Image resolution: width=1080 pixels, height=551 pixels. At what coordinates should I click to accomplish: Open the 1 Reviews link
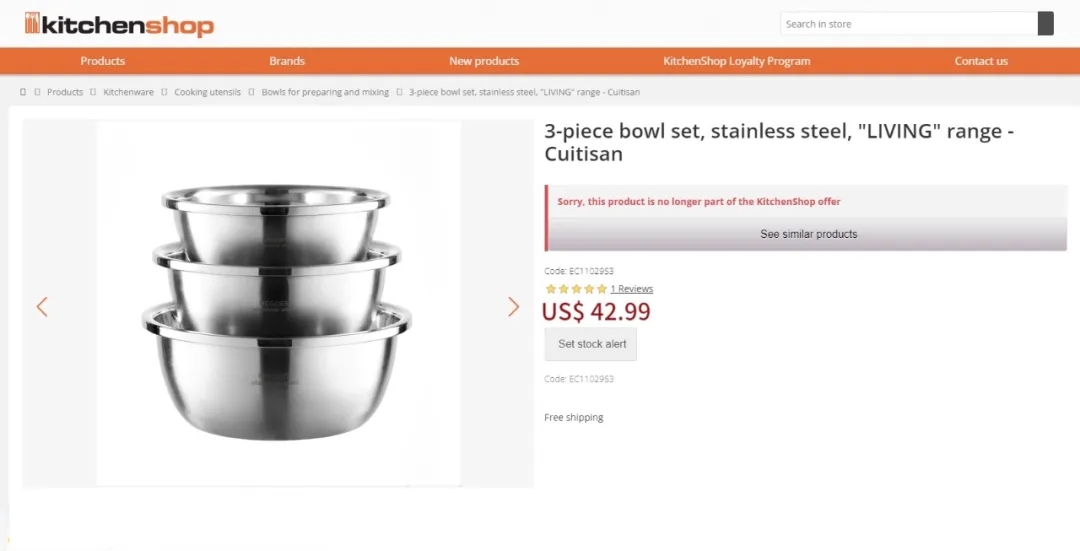click(631, 289)
